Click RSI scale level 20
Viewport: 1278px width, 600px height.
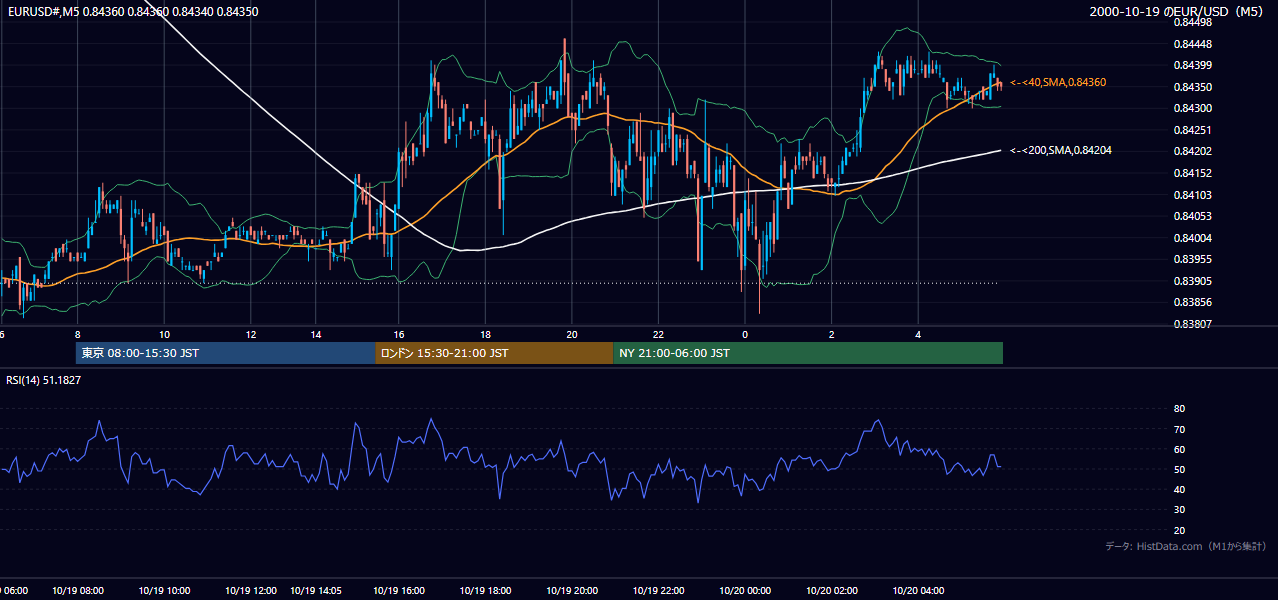click(x=1179, y=530)
